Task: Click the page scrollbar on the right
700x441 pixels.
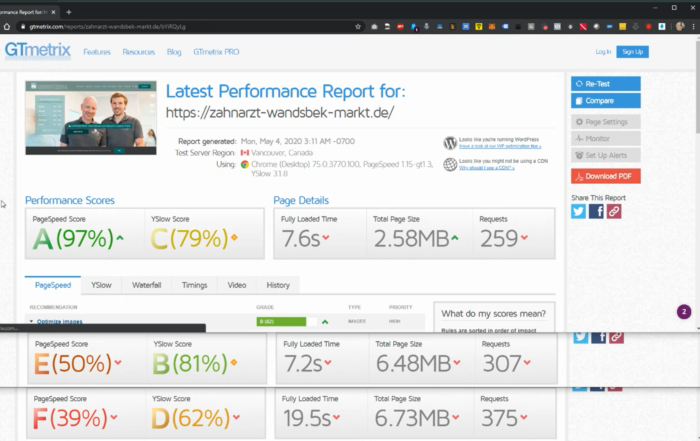Action: [x=697, y=89]
